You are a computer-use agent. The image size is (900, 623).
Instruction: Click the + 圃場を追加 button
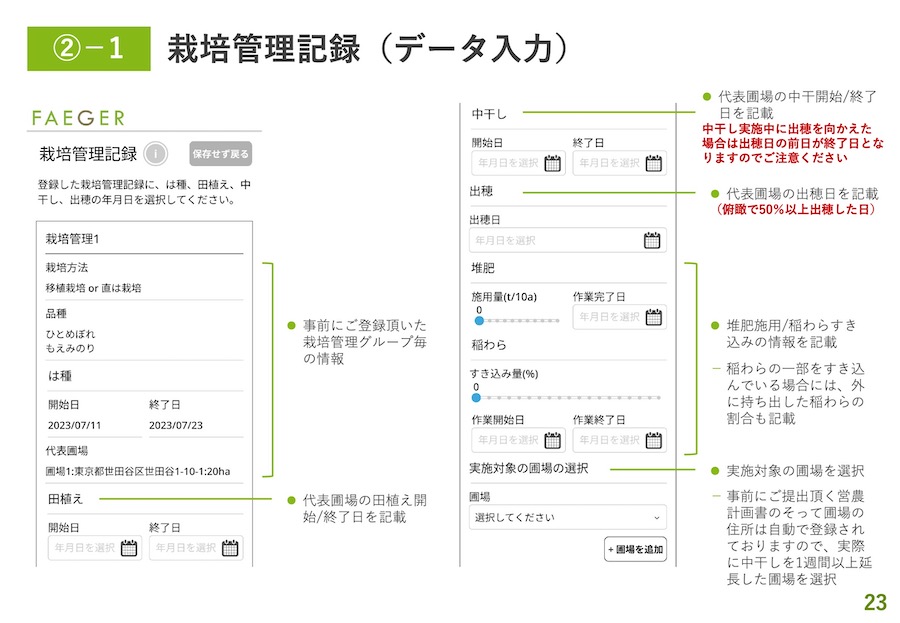click(635, 550)
